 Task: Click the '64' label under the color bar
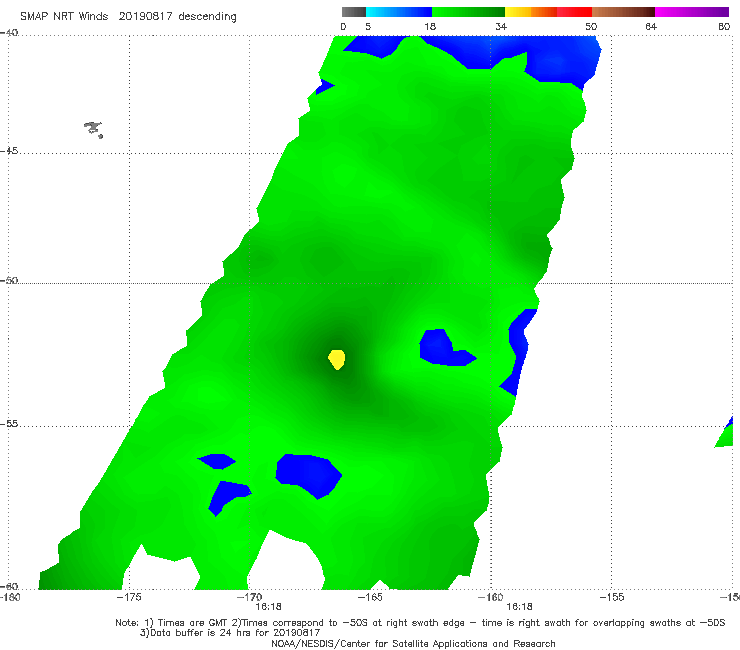[651, 26]
